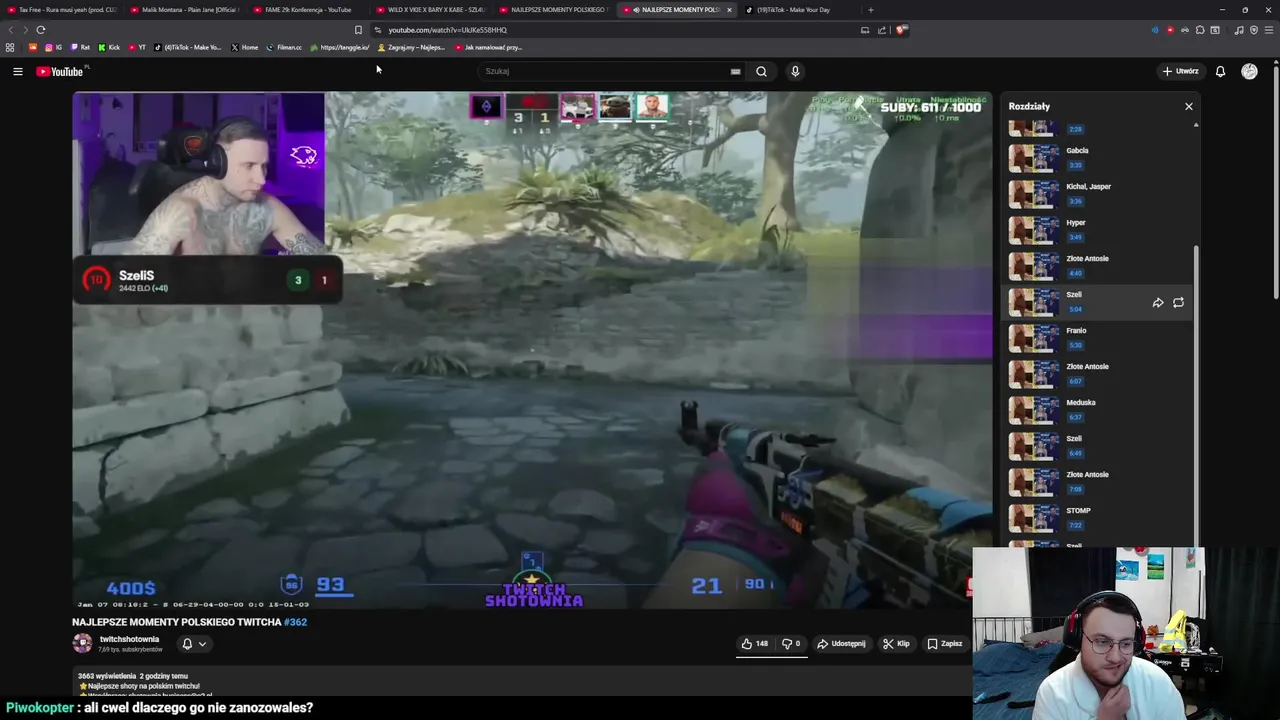Dislike the video
The width and height of the screenshot is (1280, 720).
(790, 644)
